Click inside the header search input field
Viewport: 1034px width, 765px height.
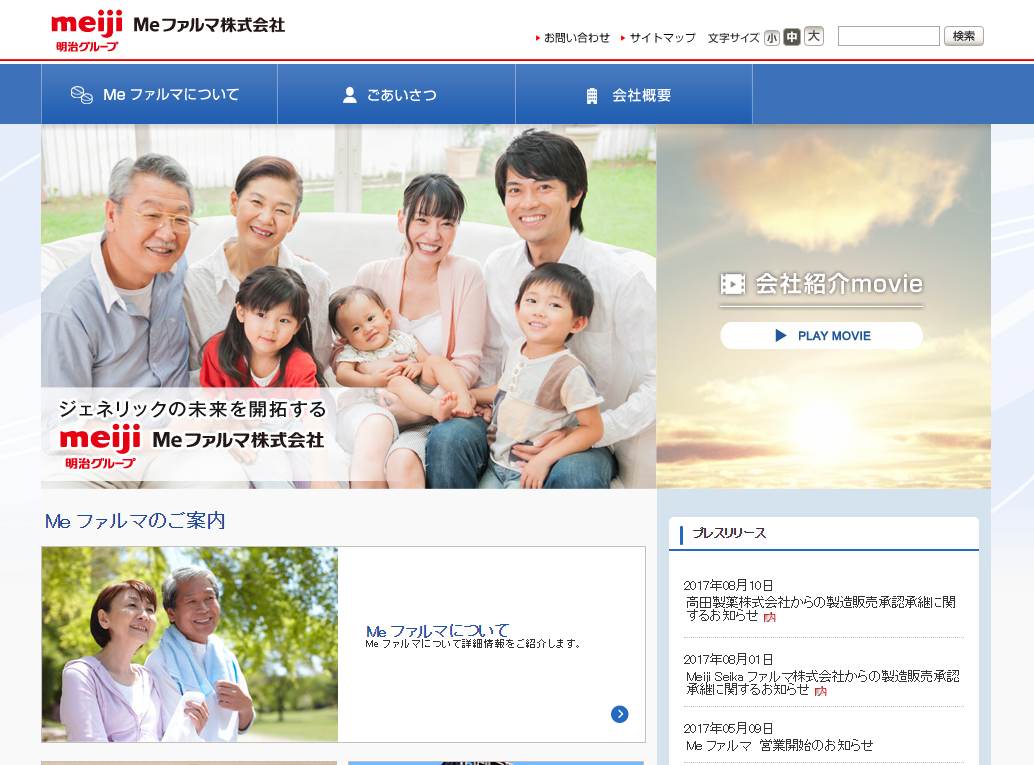click(x=888, y=36)
